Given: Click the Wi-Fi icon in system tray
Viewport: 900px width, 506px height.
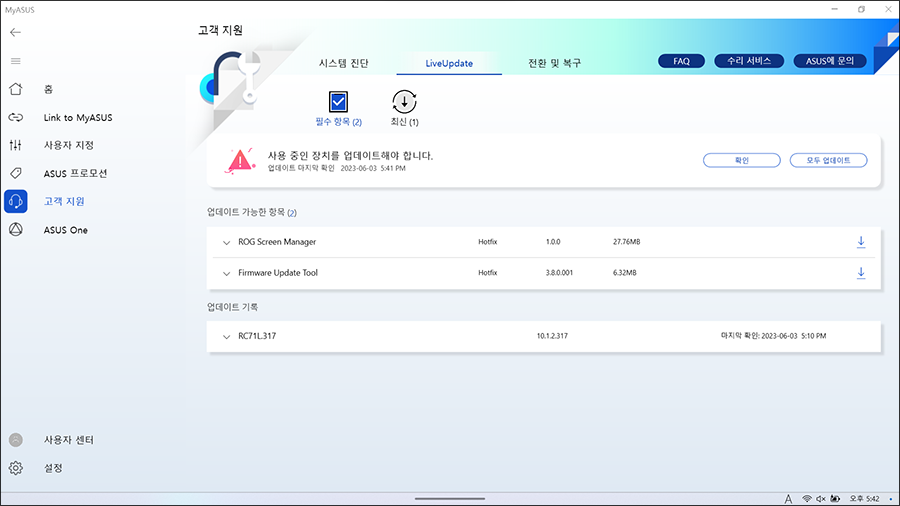Looking at the screenshot, I should 806,499.
